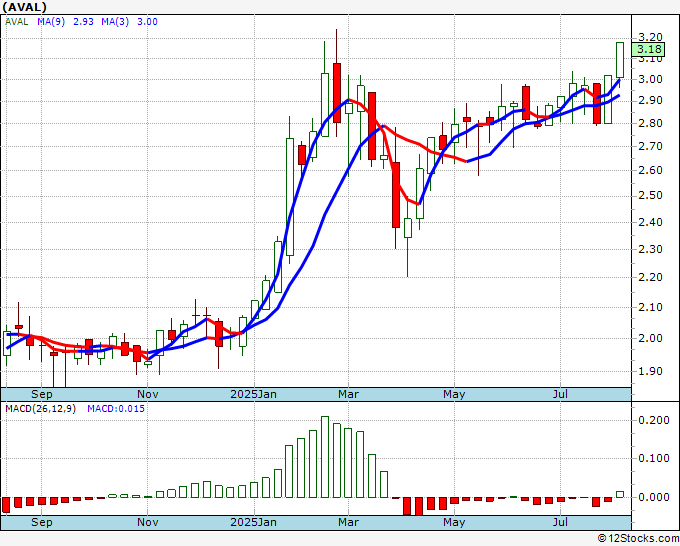Click the 3.20 price axis label
The height and width of the screenshot is (546, 680).
click(651, 37)
